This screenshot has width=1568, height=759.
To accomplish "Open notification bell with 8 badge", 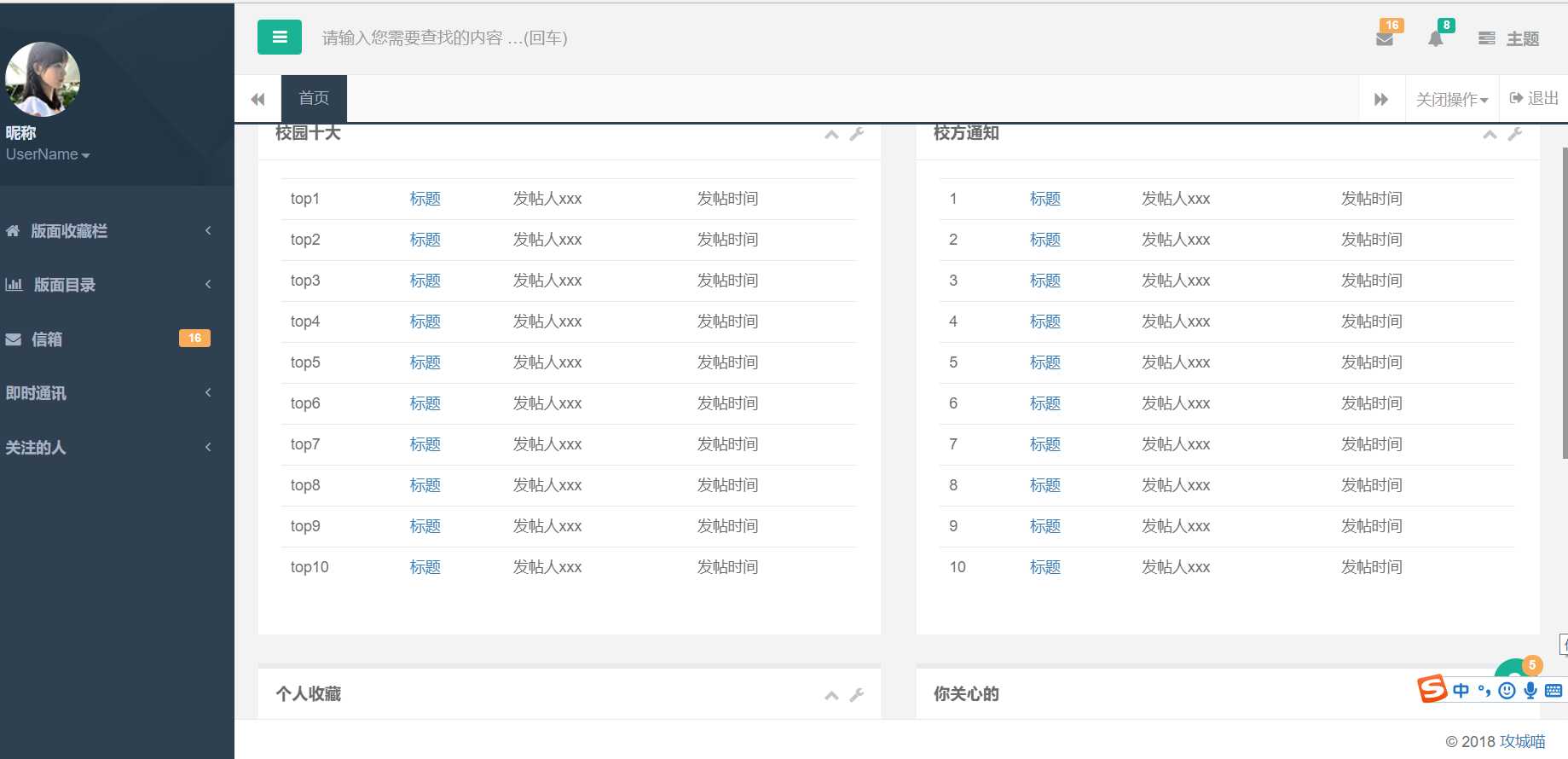I will [x=1436, y=38].
